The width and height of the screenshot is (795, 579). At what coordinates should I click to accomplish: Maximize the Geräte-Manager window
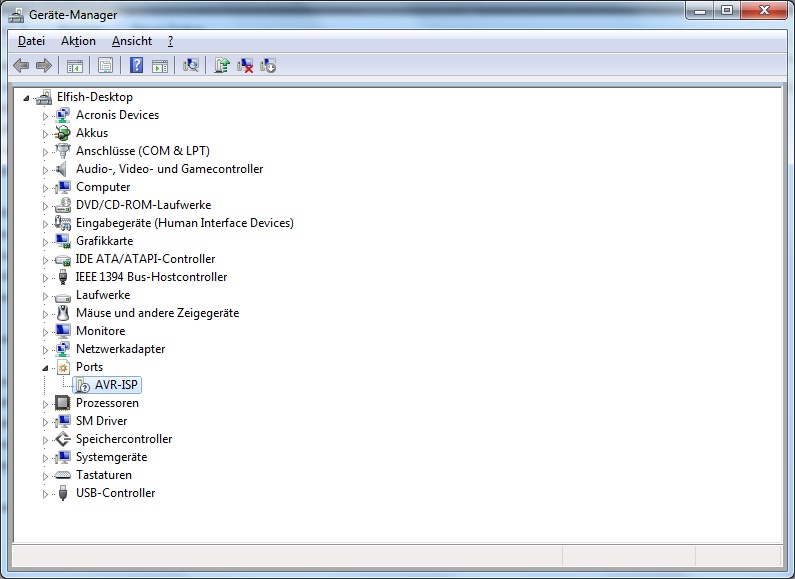coord(727,10)
